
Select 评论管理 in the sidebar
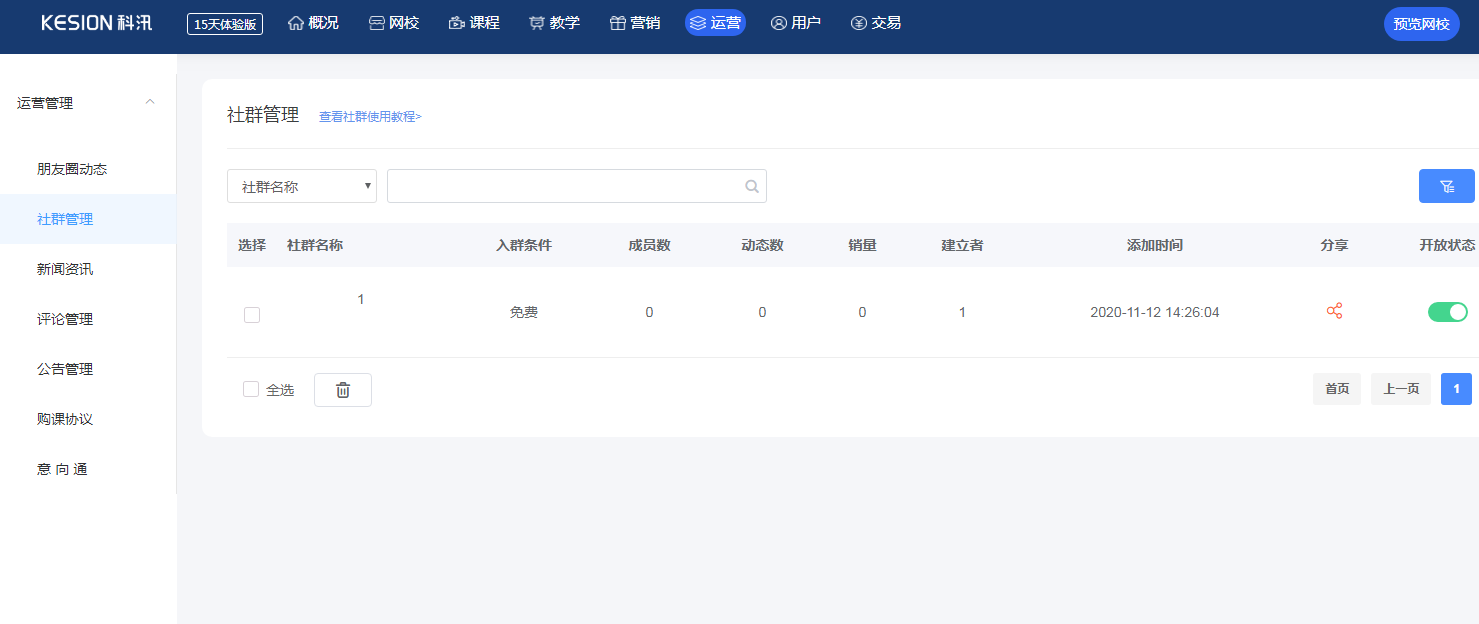[x=65, y=319]
